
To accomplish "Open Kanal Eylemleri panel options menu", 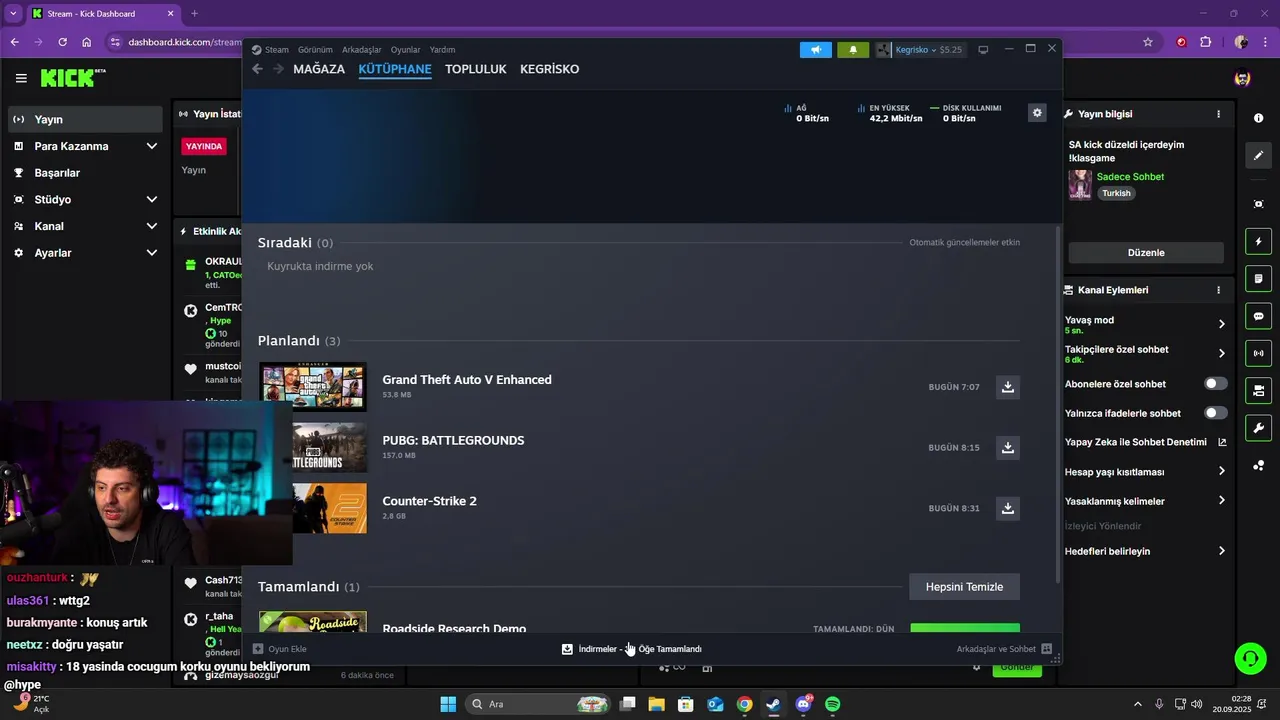I will click(x=1218, y=290).
